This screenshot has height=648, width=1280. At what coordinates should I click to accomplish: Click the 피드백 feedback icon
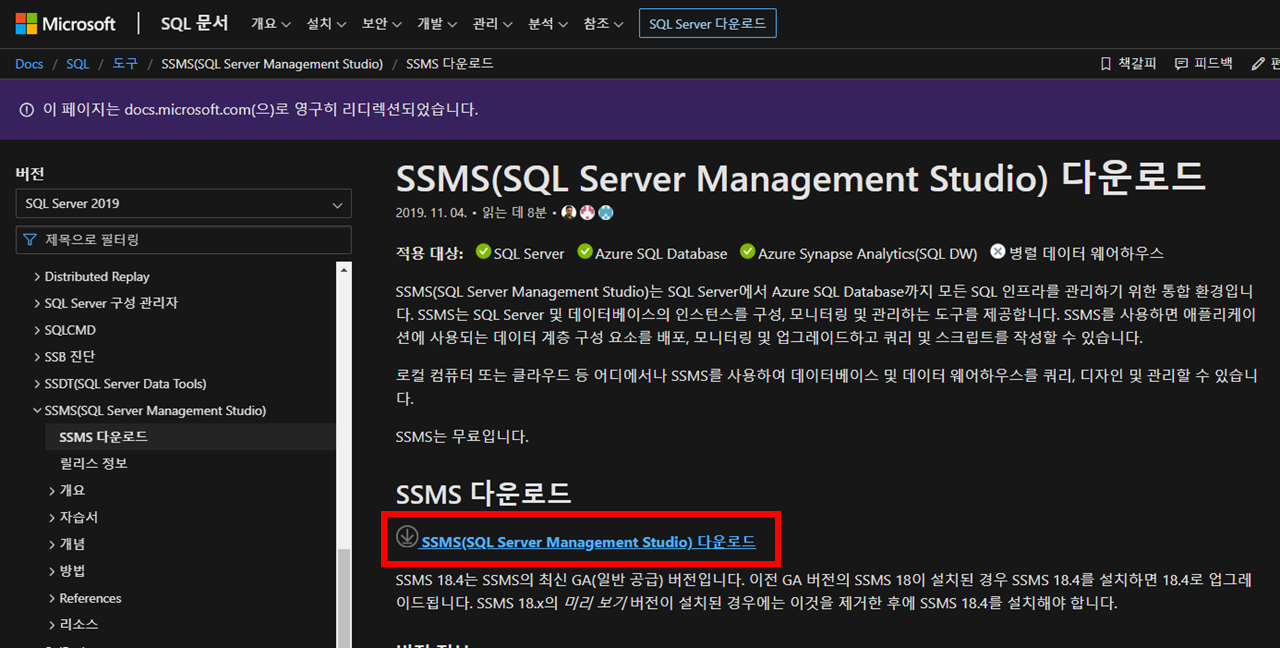point(1181,63)
